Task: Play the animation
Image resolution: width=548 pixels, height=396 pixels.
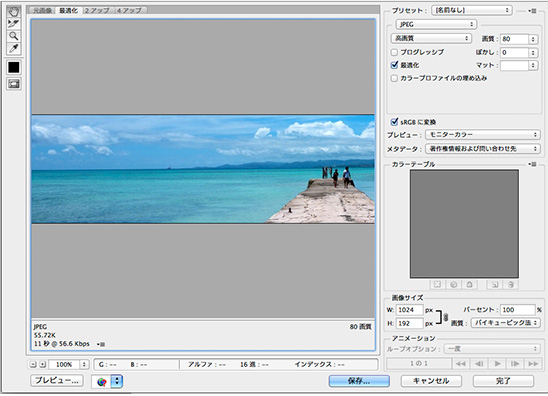Action: (x=497, y=364)
